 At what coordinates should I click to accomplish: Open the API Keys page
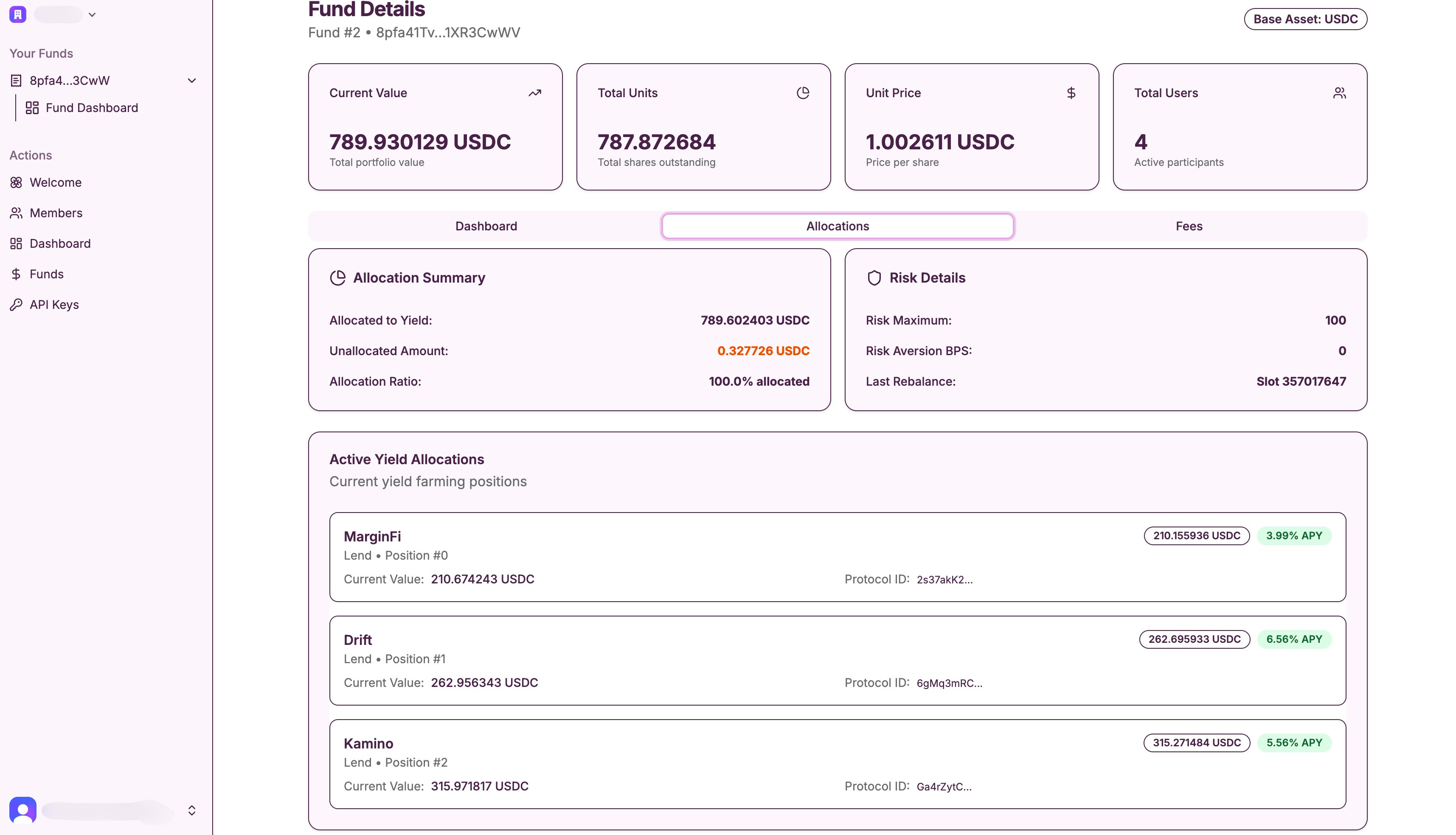click(x=54, y=305)
